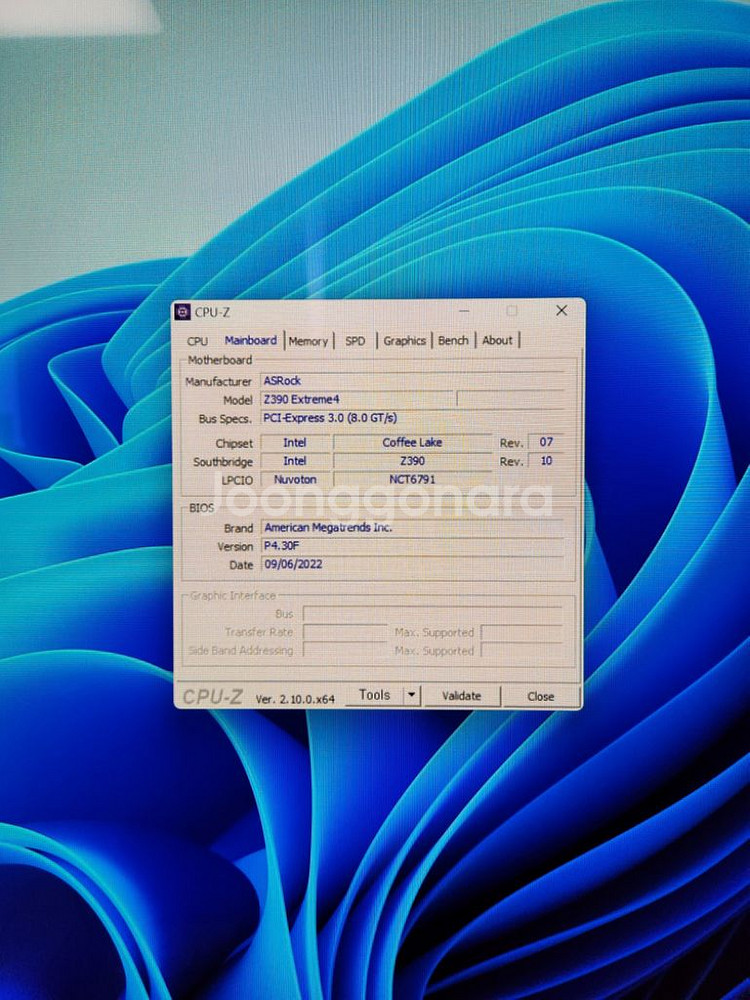Image resolution: width=750 pixels, height=1000 pixels.
Task: Open the Graphics tab
Action: coord(404,341)
